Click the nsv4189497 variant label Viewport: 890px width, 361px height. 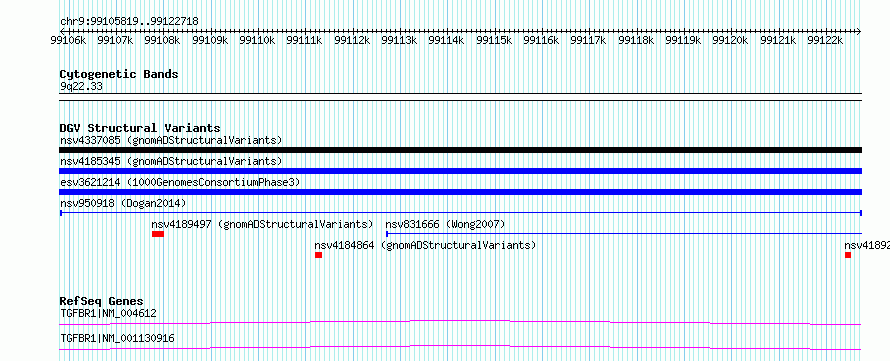tap(262, 224)
